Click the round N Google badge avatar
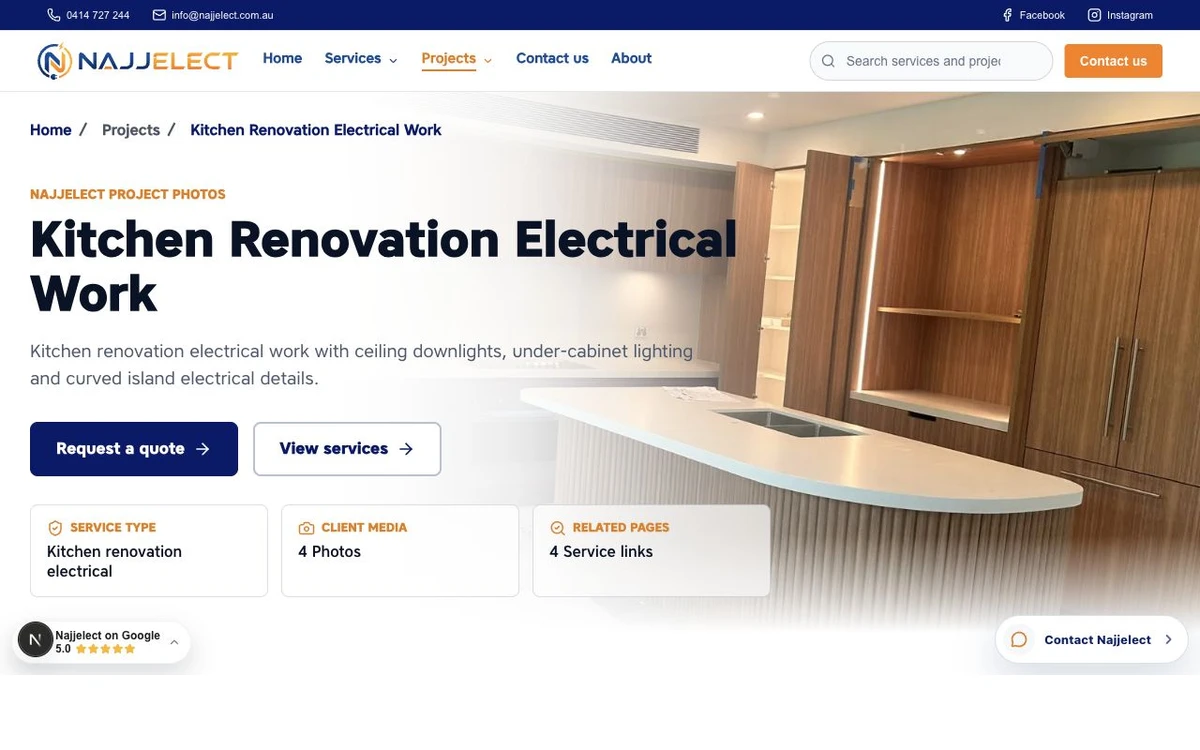The image size is (1200, 750). coord(35,640)
